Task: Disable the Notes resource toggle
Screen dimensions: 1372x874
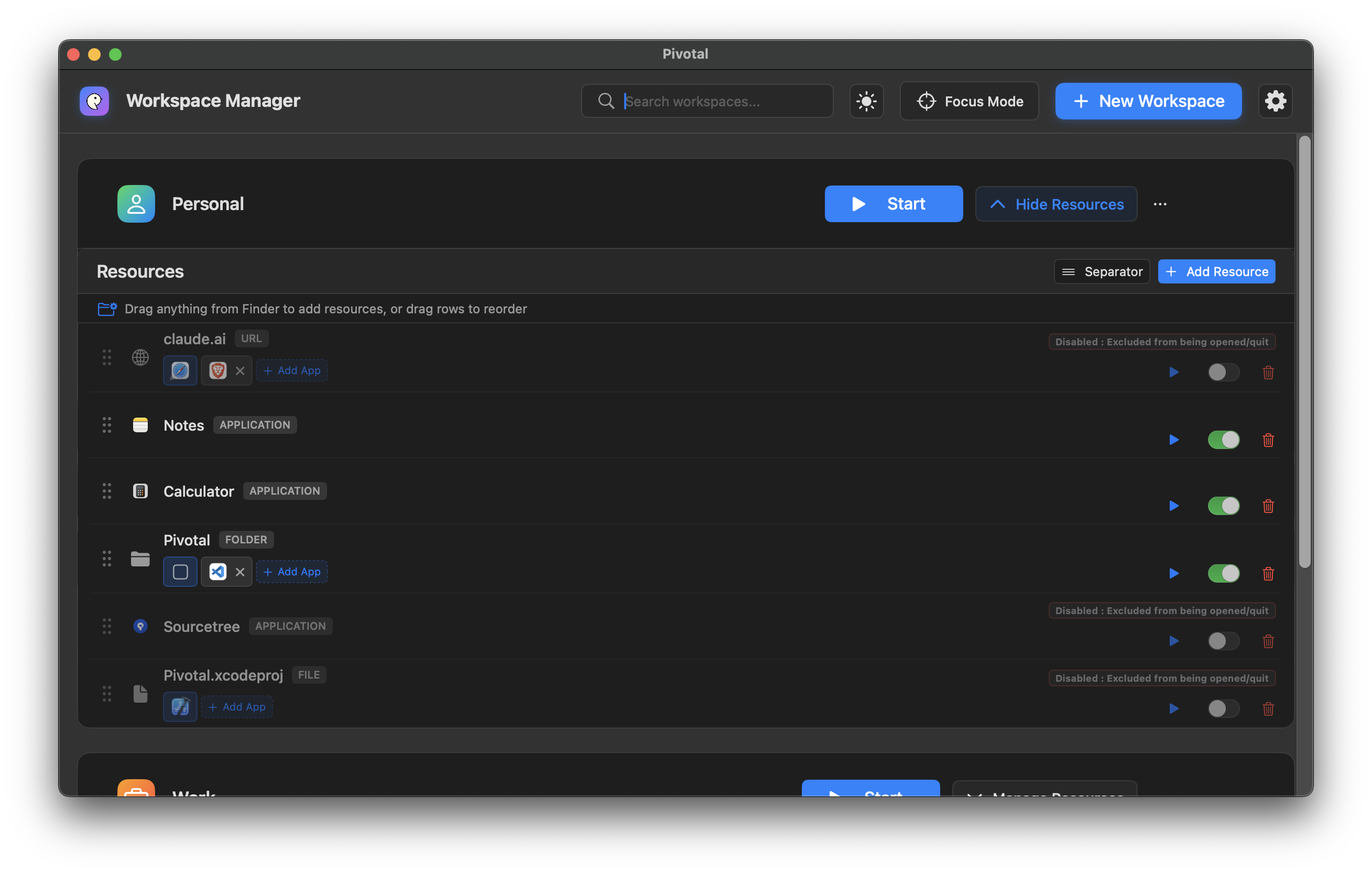Action: [x=1223, y=439]
